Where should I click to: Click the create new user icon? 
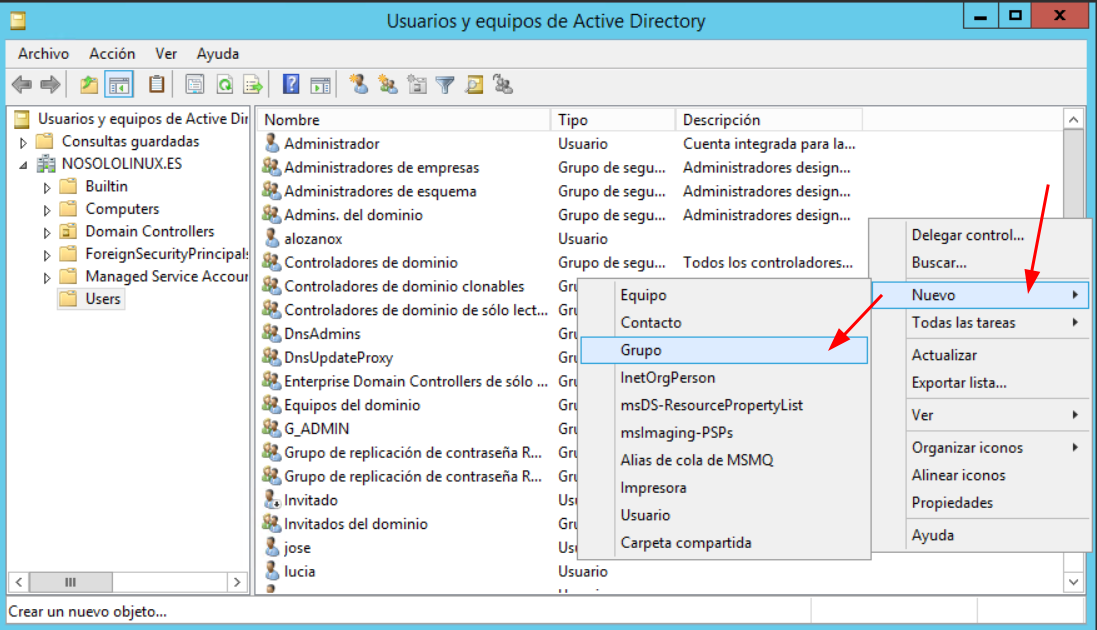359,85
